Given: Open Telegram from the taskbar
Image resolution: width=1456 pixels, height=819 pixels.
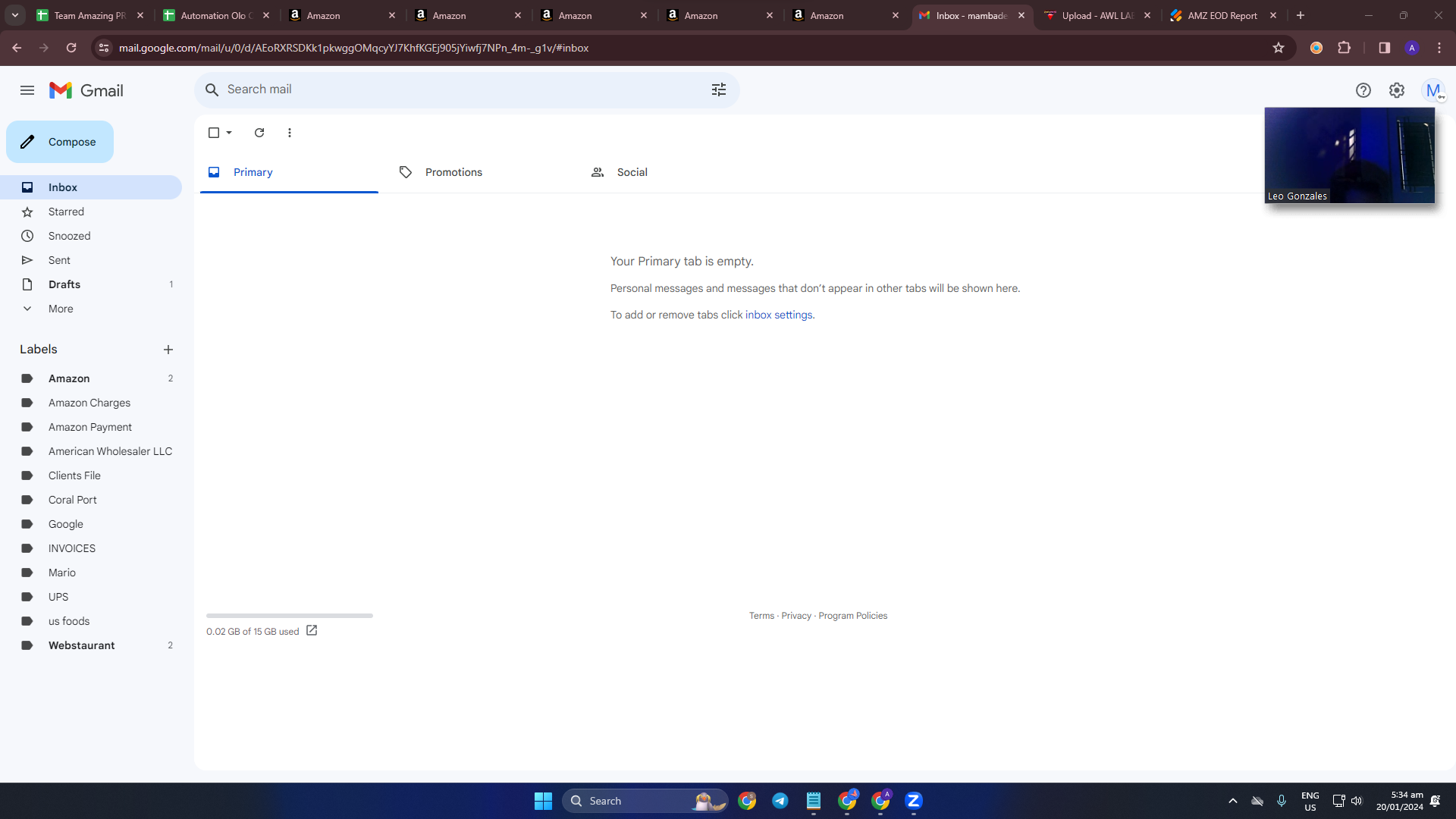Looking at the screenshot, I should point(780,801).
